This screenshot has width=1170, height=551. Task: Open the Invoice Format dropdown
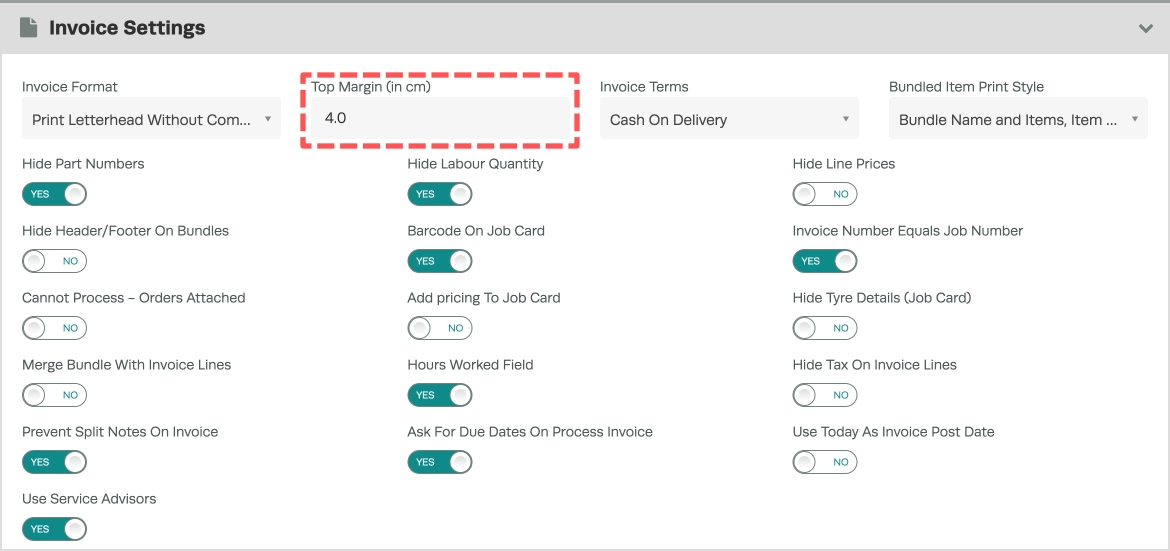[151, 119]
